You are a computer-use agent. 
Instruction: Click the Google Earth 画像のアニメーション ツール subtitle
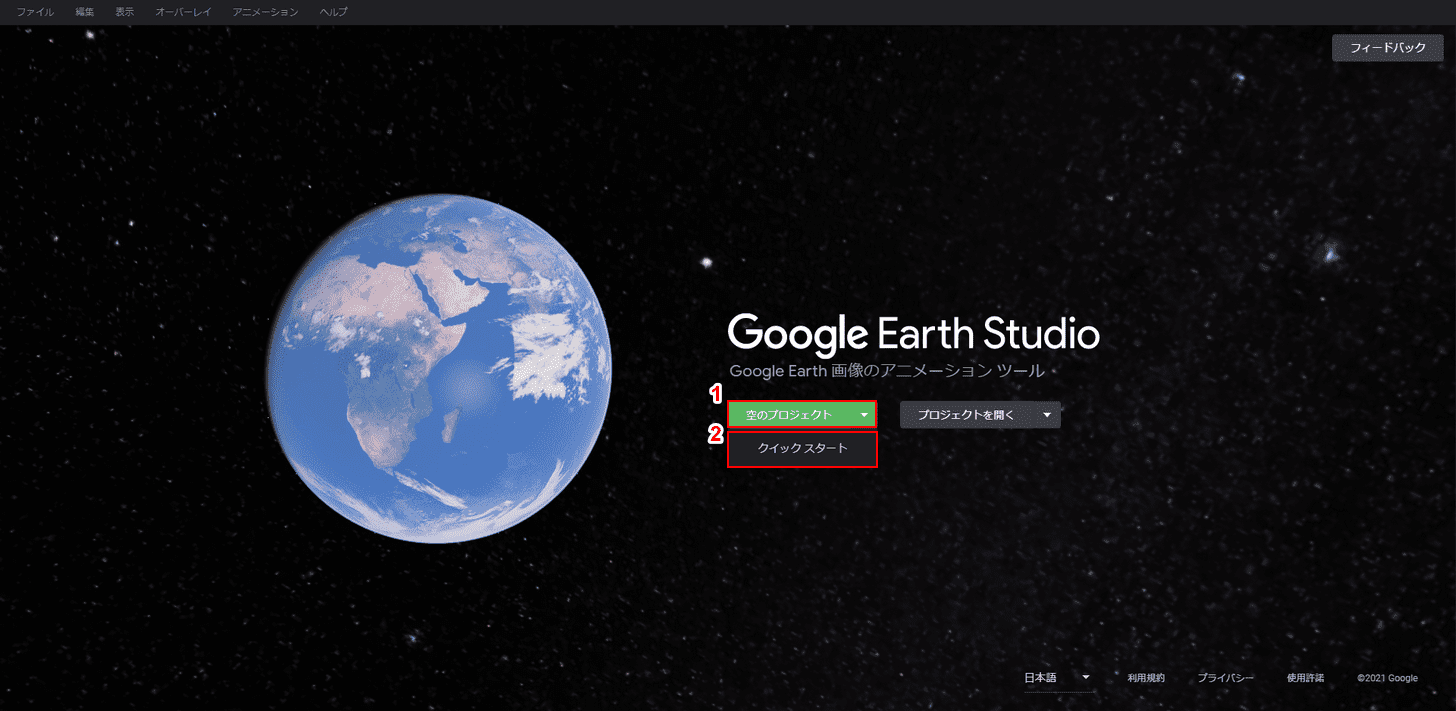pos(887,371)
